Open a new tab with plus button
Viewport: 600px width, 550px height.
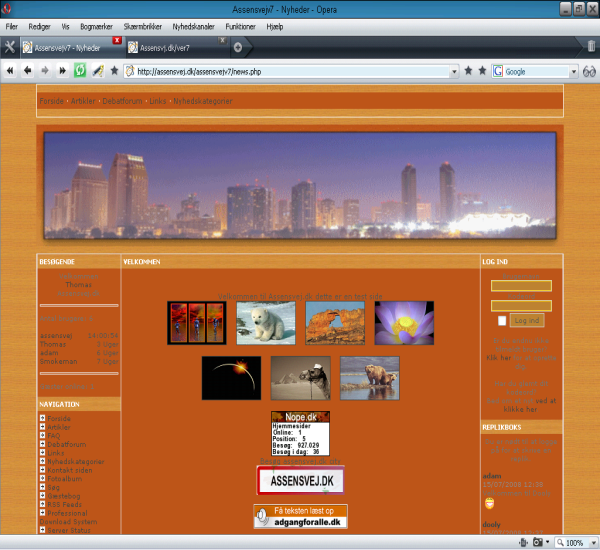pyautogui.click(x=238, y=47)
